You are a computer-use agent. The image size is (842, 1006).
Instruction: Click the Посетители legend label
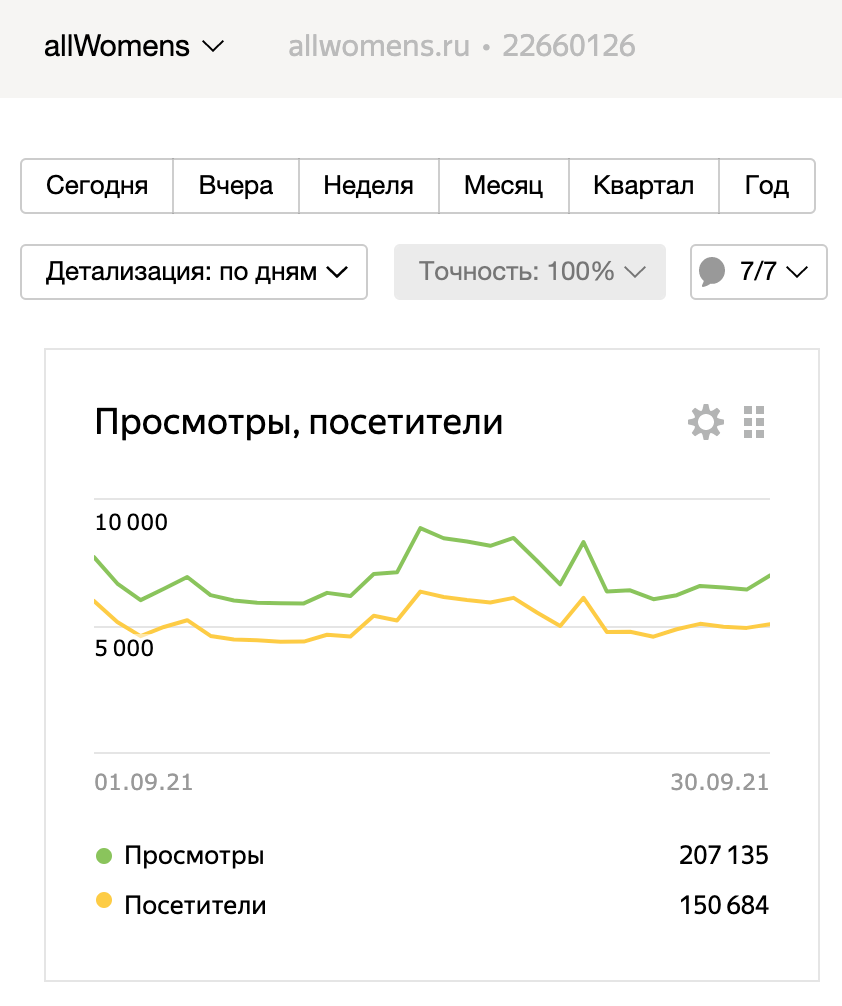click(195, 906)
